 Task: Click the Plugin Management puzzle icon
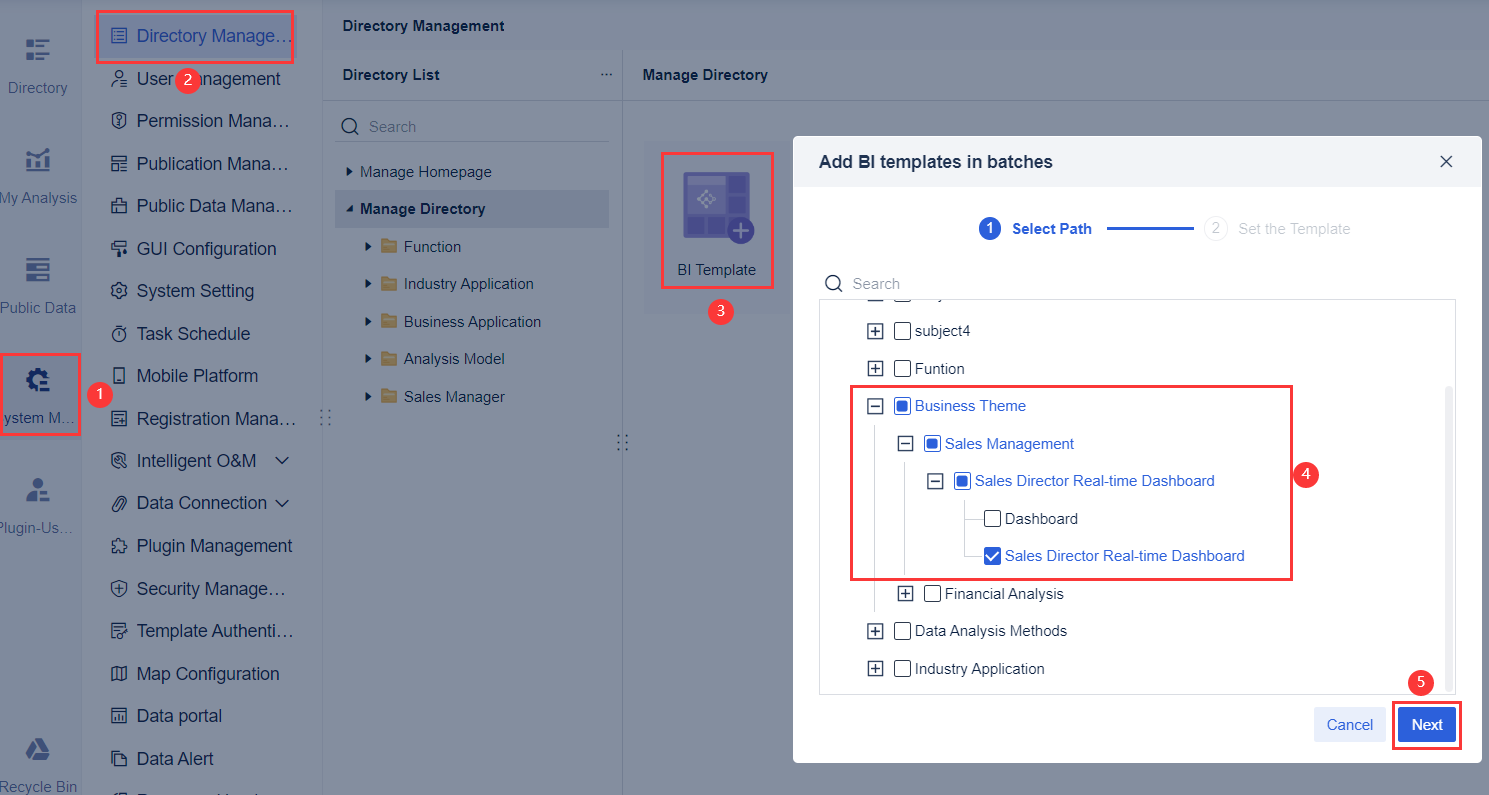click(x=119, y=546)
